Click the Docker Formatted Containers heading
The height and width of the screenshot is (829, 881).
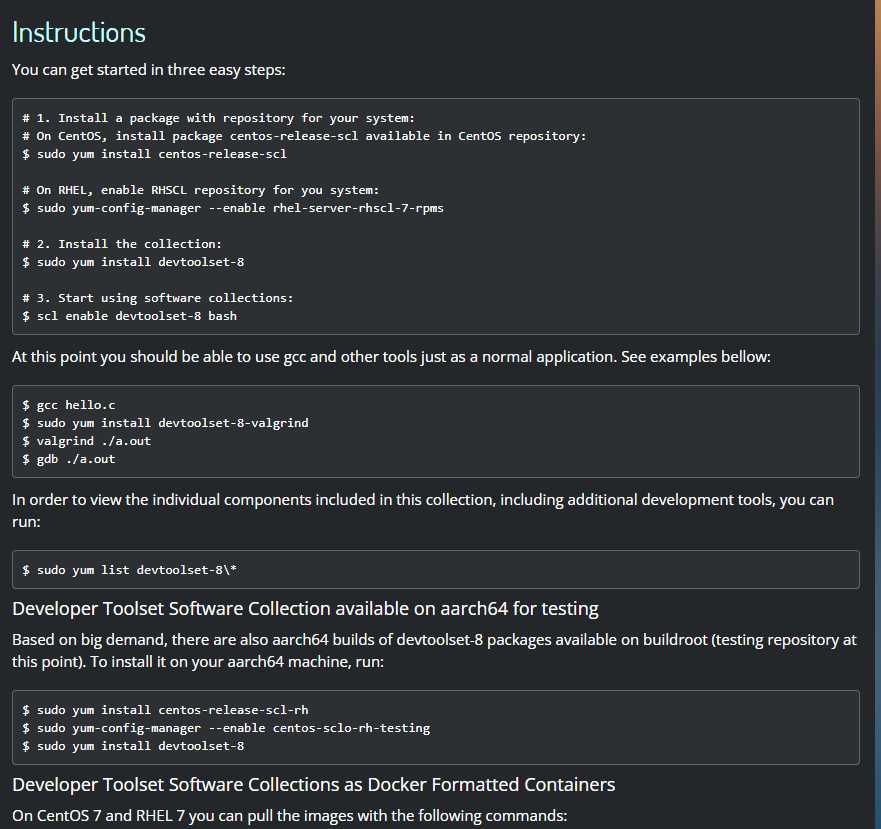coord(313,784)
